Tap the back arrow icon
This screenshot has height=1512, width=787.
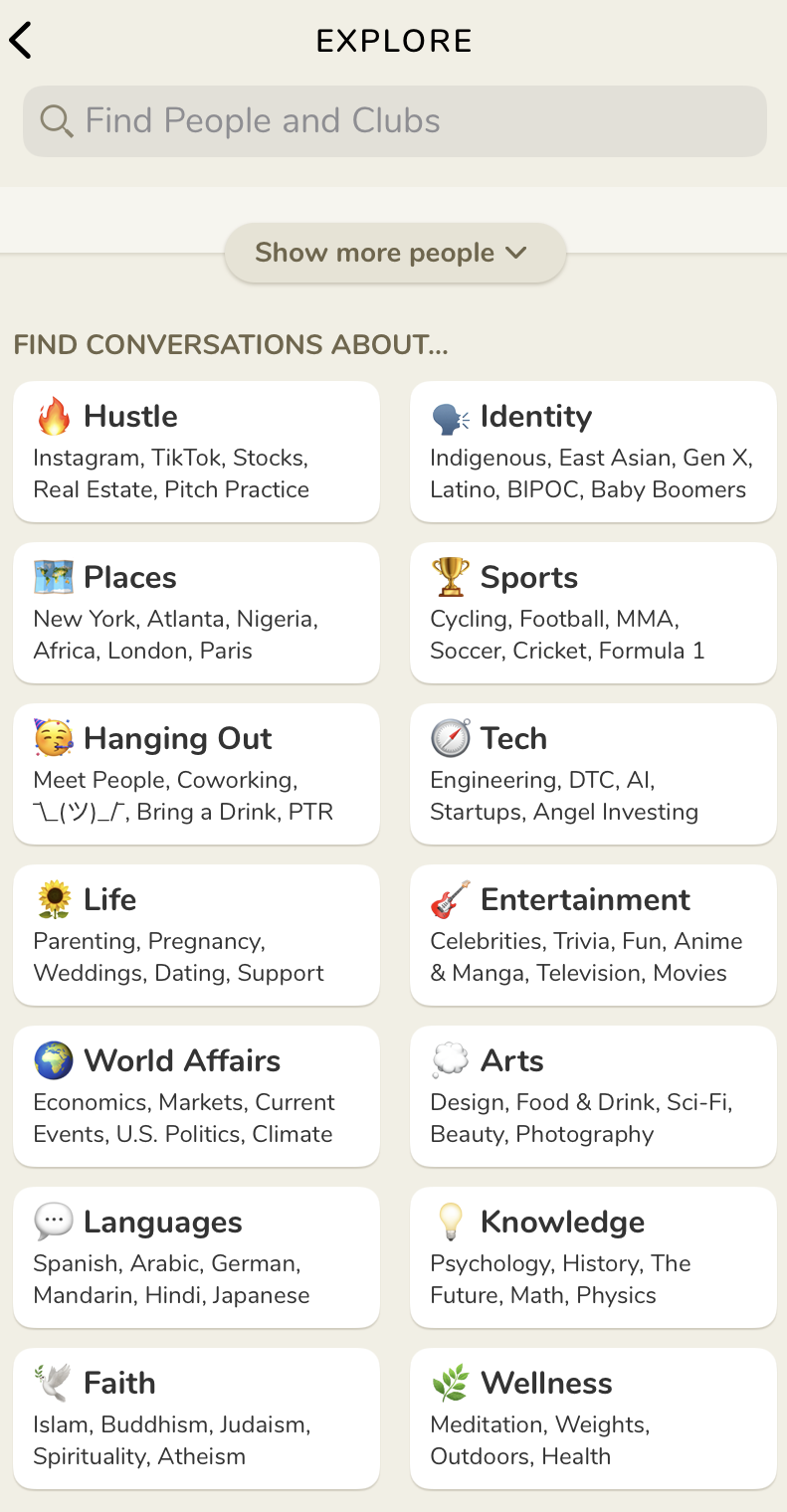(21, 41)
